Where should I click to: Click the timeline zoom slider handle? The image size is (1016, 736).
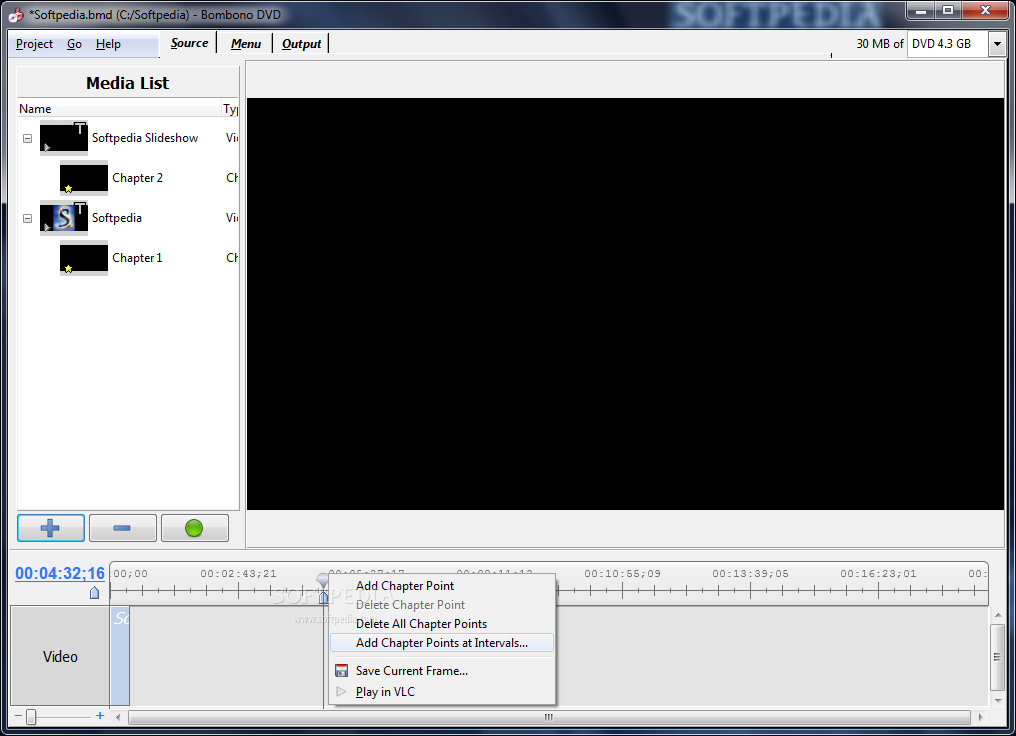coord(30,717)
